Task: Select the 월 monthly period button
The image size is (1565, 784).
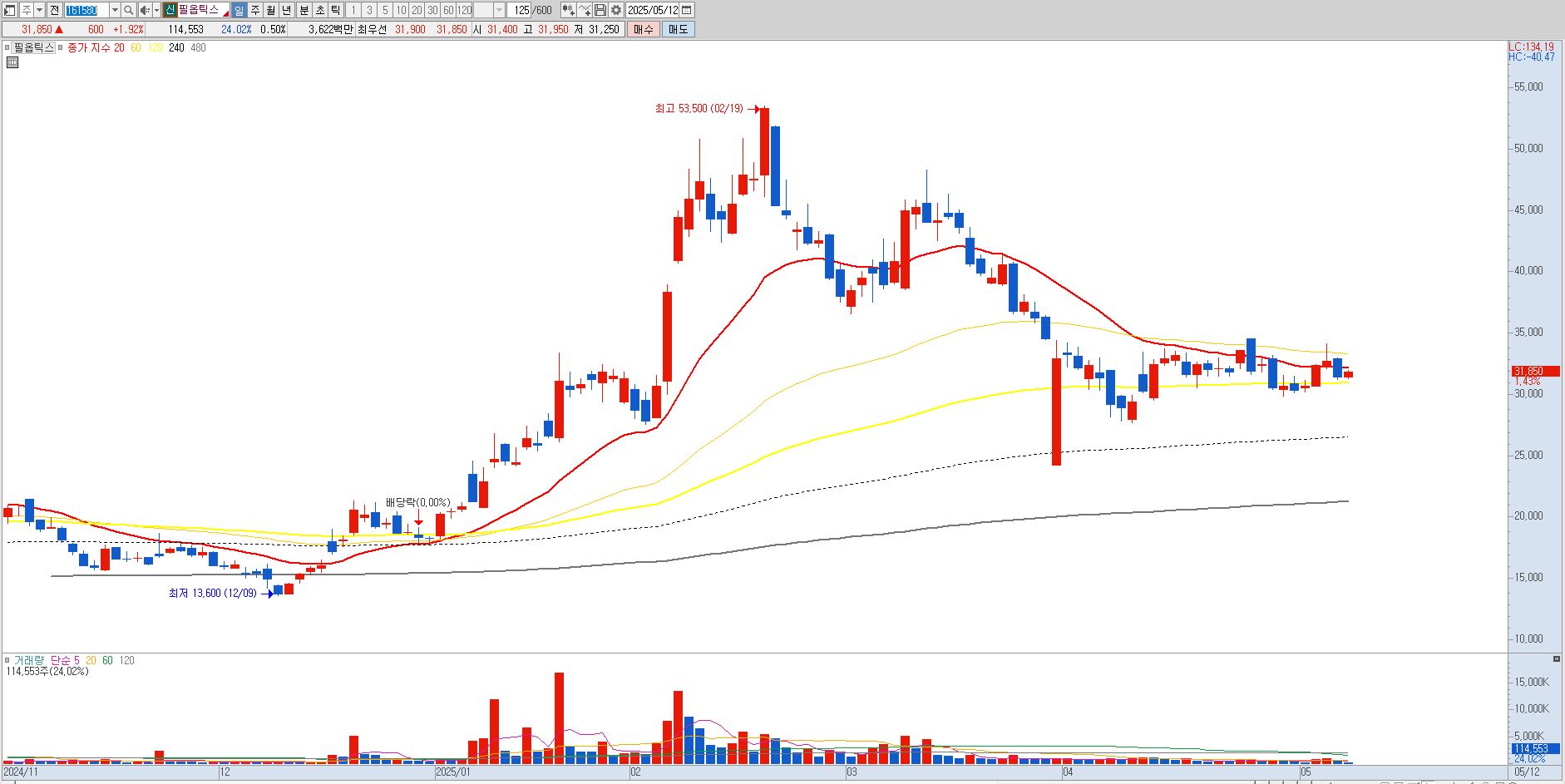Action: [x=271, y=10]
